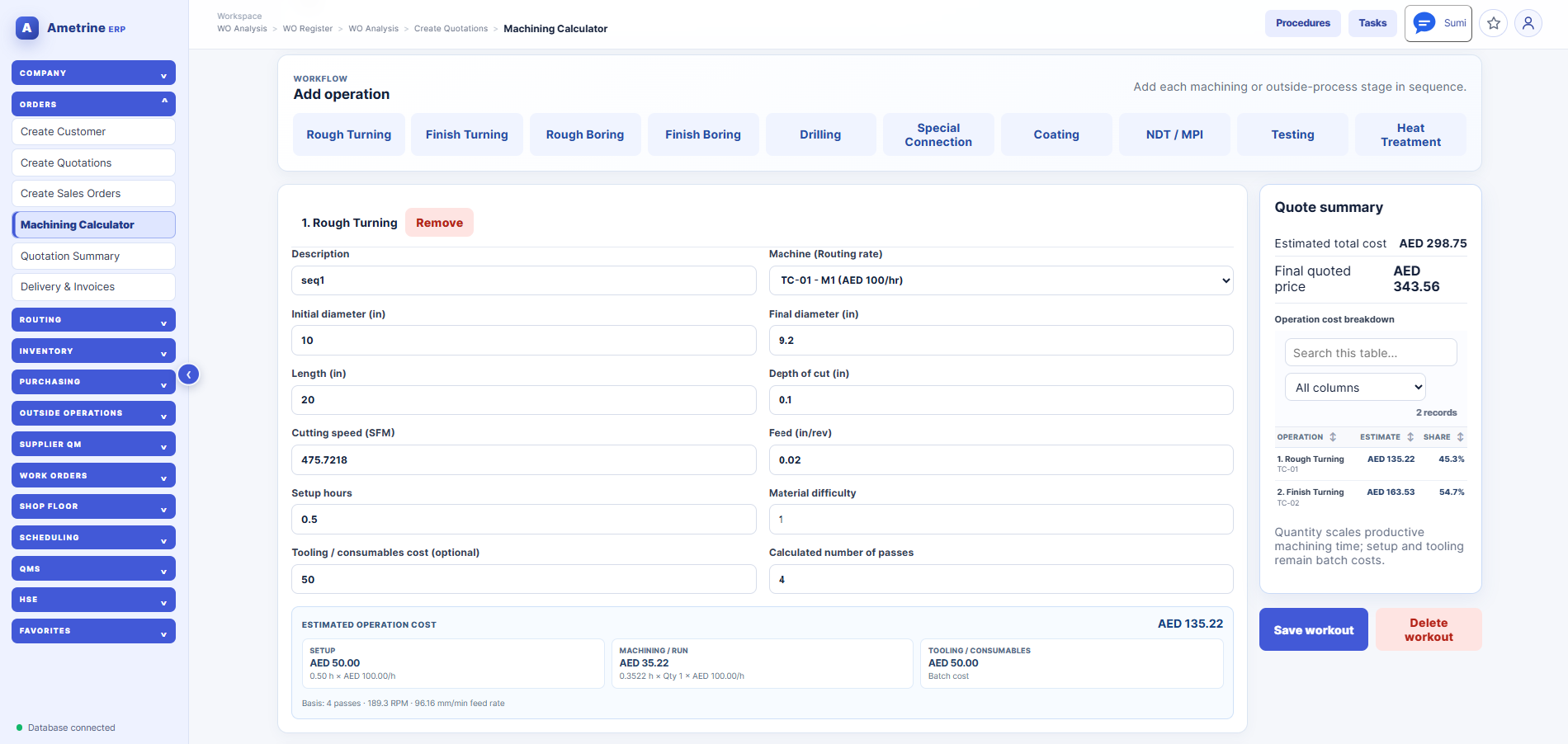The image size is (1568, 744).
Task: Expand the QMS section
Action: (93, 568)
